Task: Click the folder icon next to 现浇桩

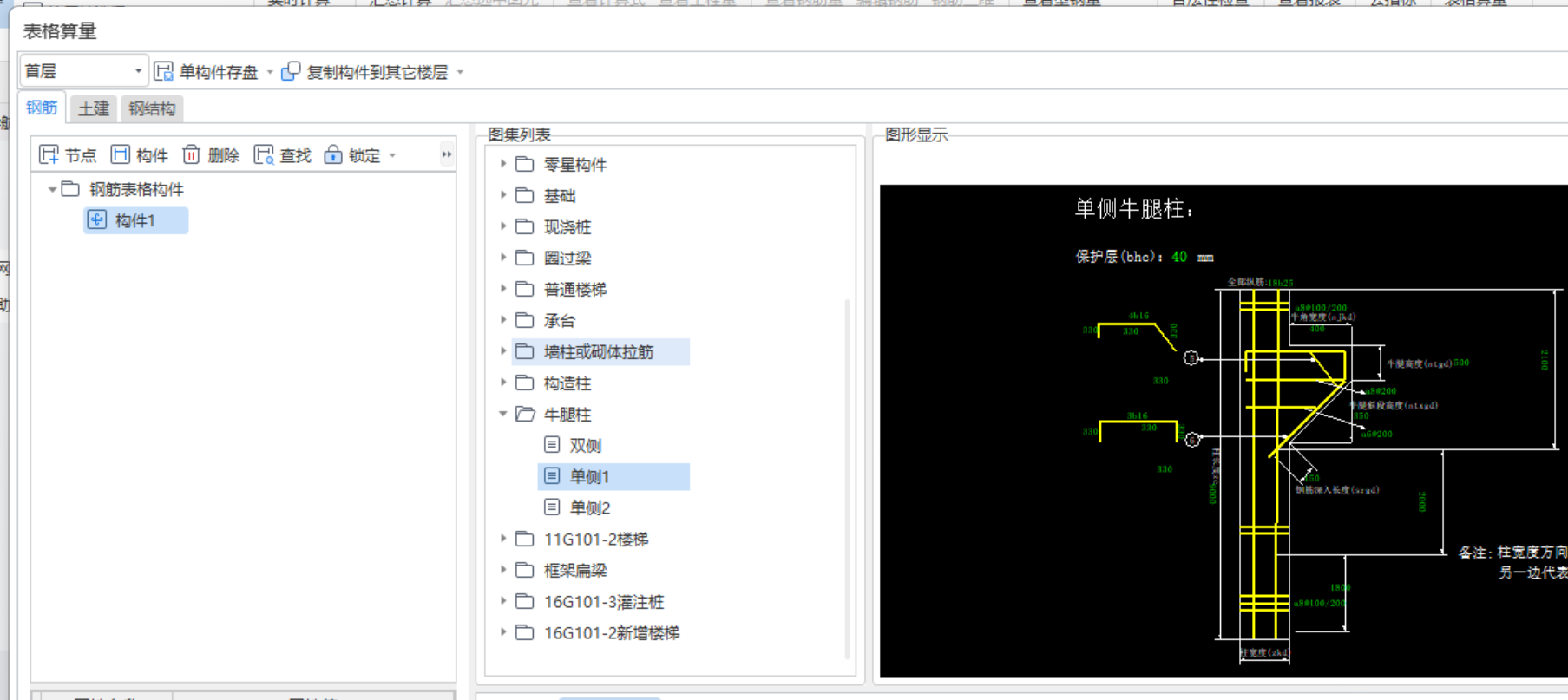Action: pos(525,226)
